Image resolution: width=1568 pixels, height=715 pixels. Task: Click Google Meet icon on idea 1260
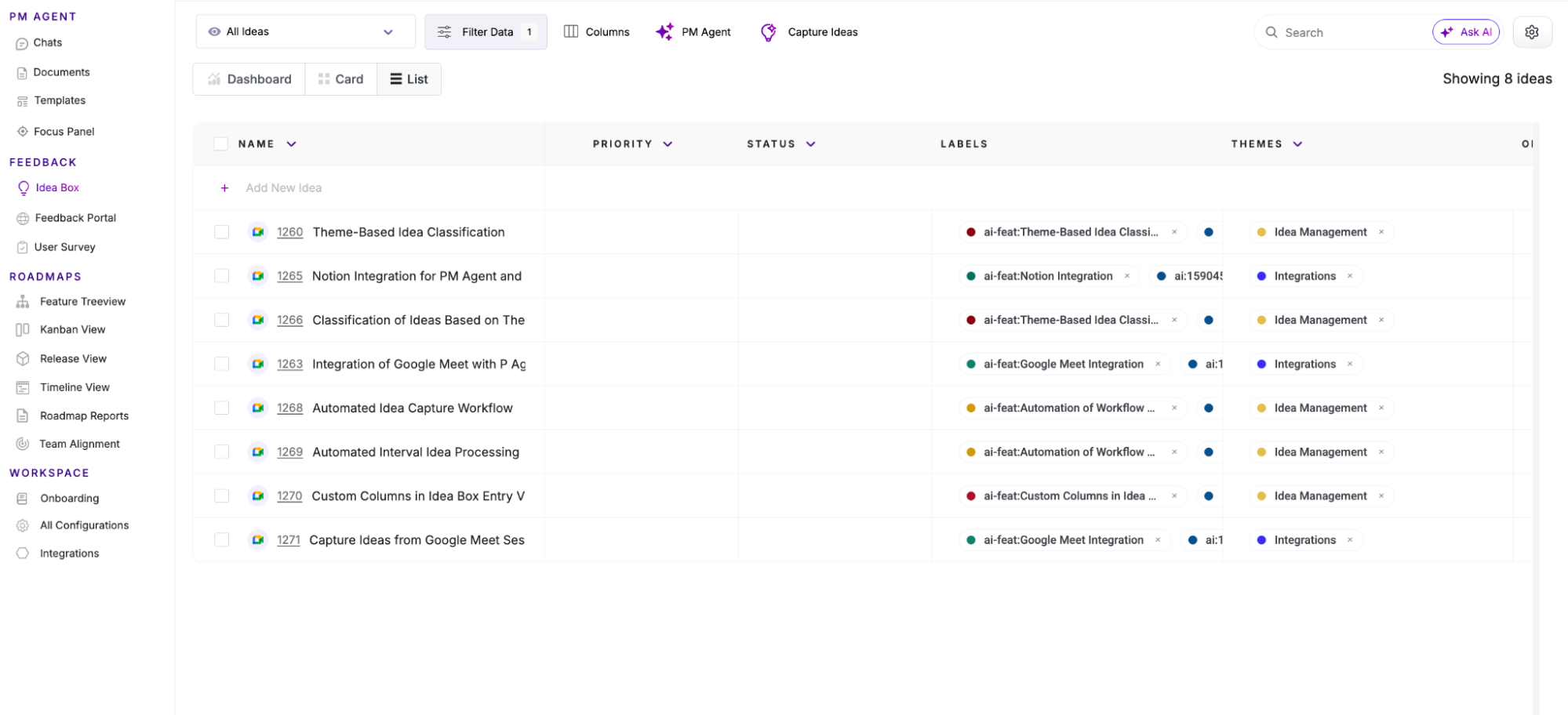click(257, 232)
